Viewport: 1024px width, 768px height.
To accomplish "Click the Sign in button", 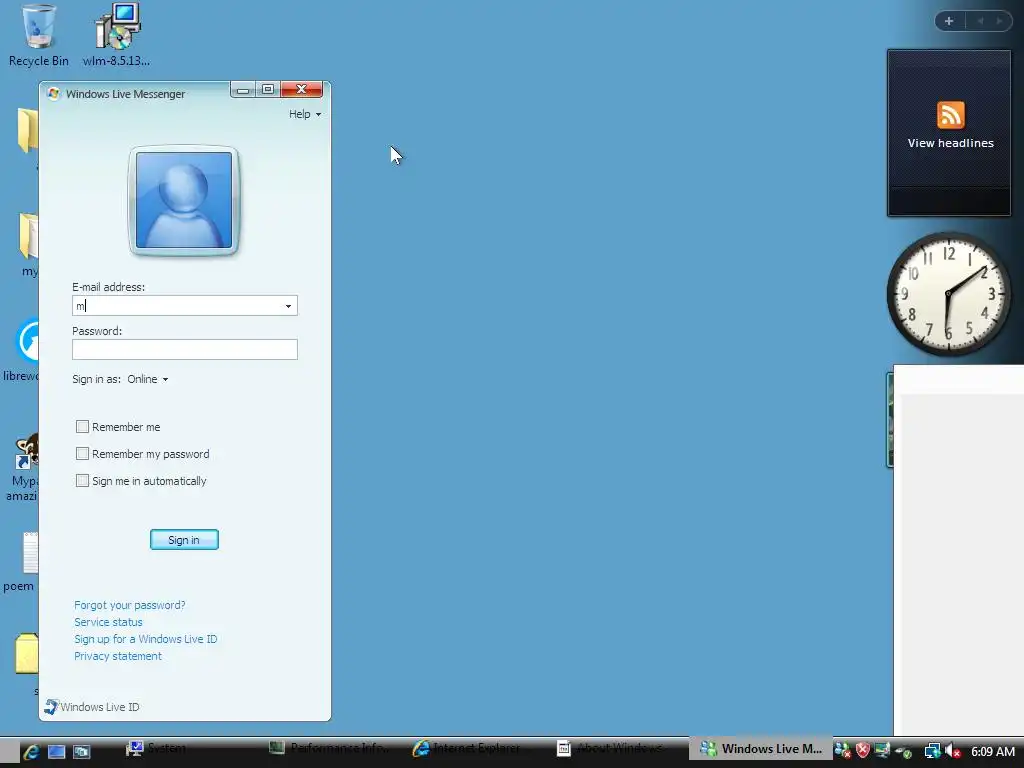I will click(x=184, y=539).
